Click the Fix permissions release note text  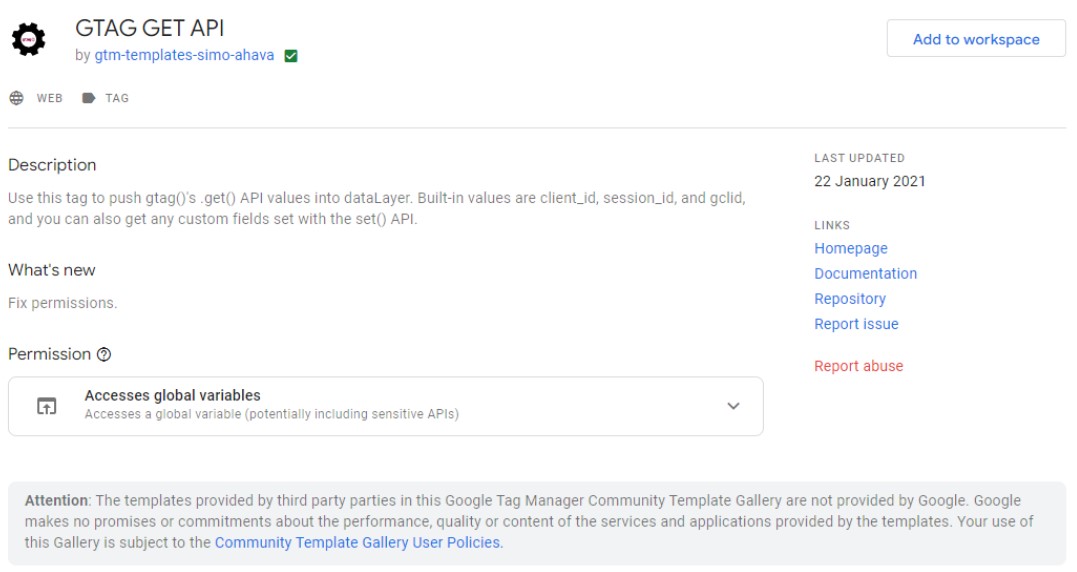click(62, 303)
